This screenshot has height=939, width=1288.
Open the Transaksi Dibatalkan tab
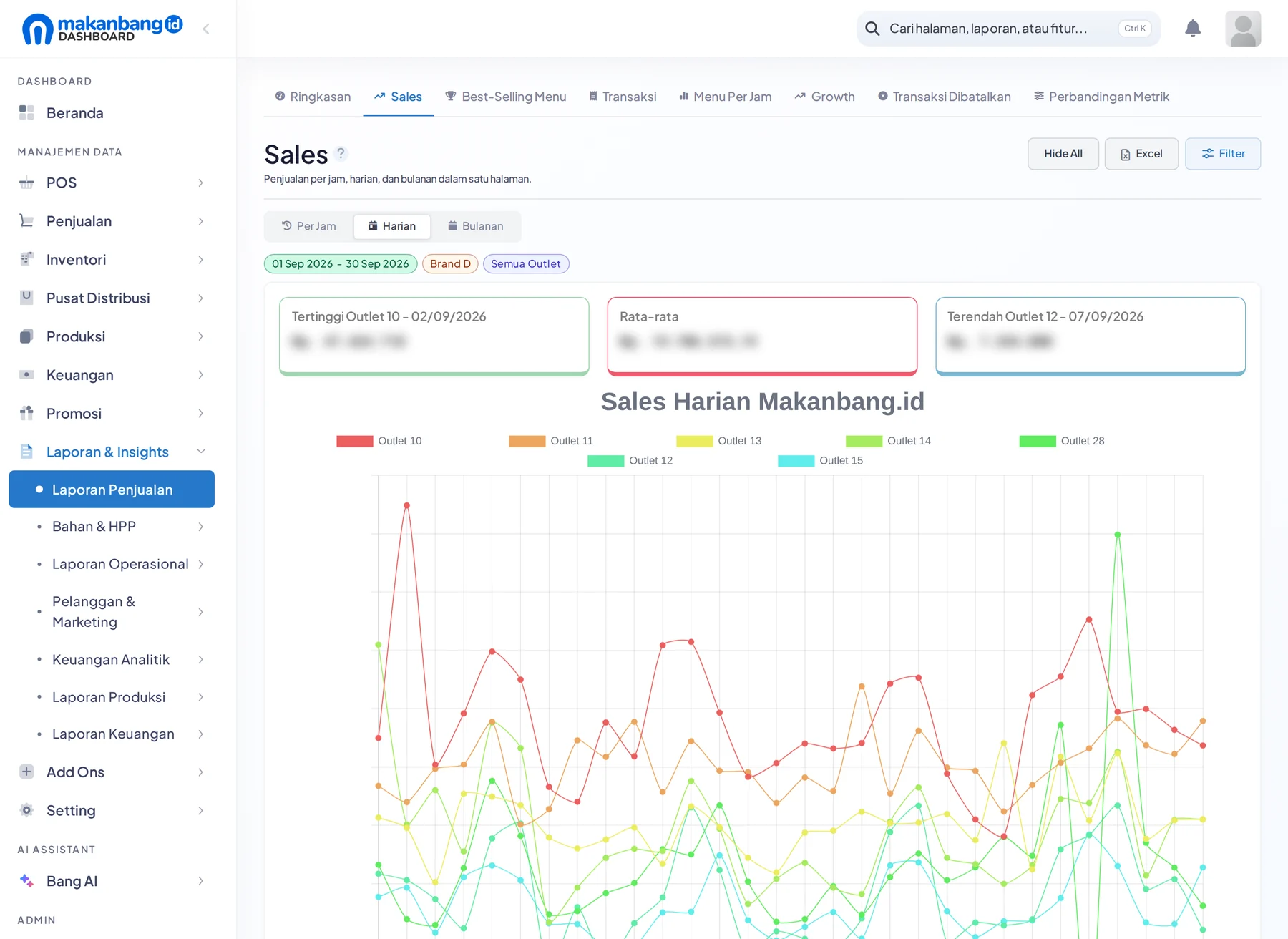point(945,97)
